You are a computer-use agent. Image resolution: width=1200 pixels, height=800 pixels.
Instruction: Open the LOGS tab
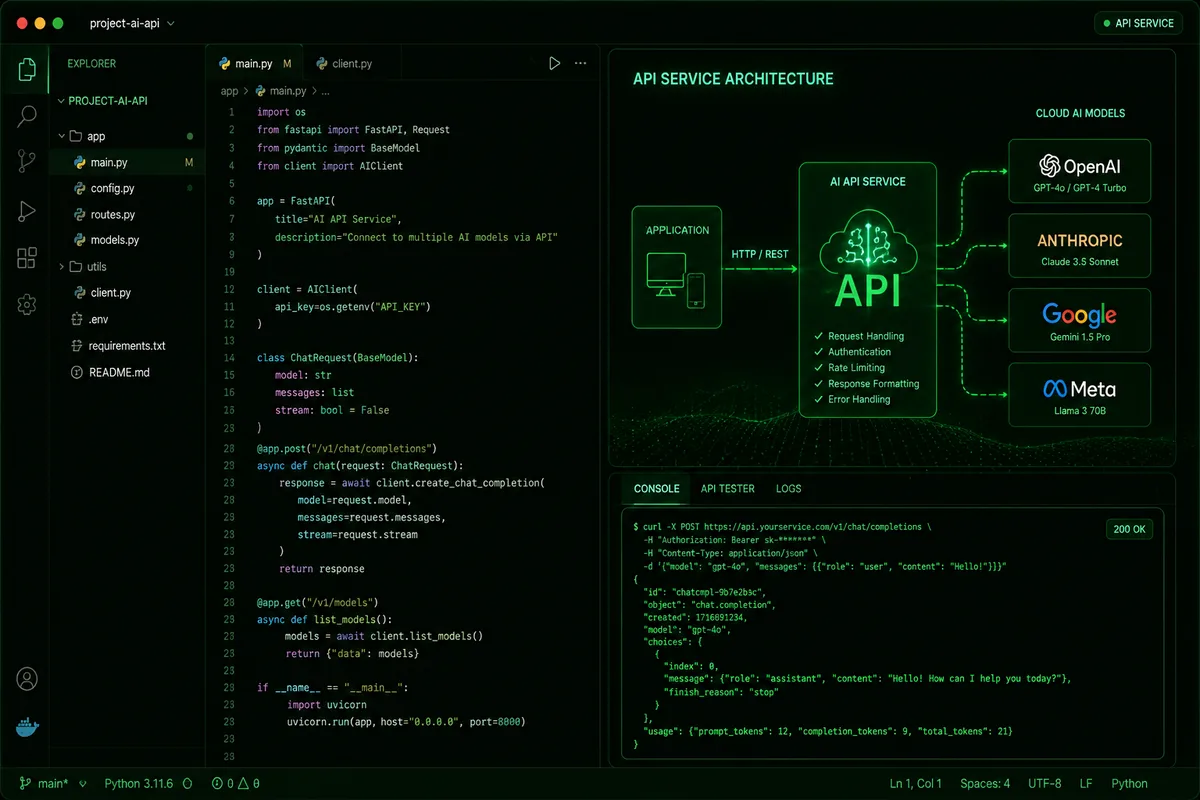[788, 489]
